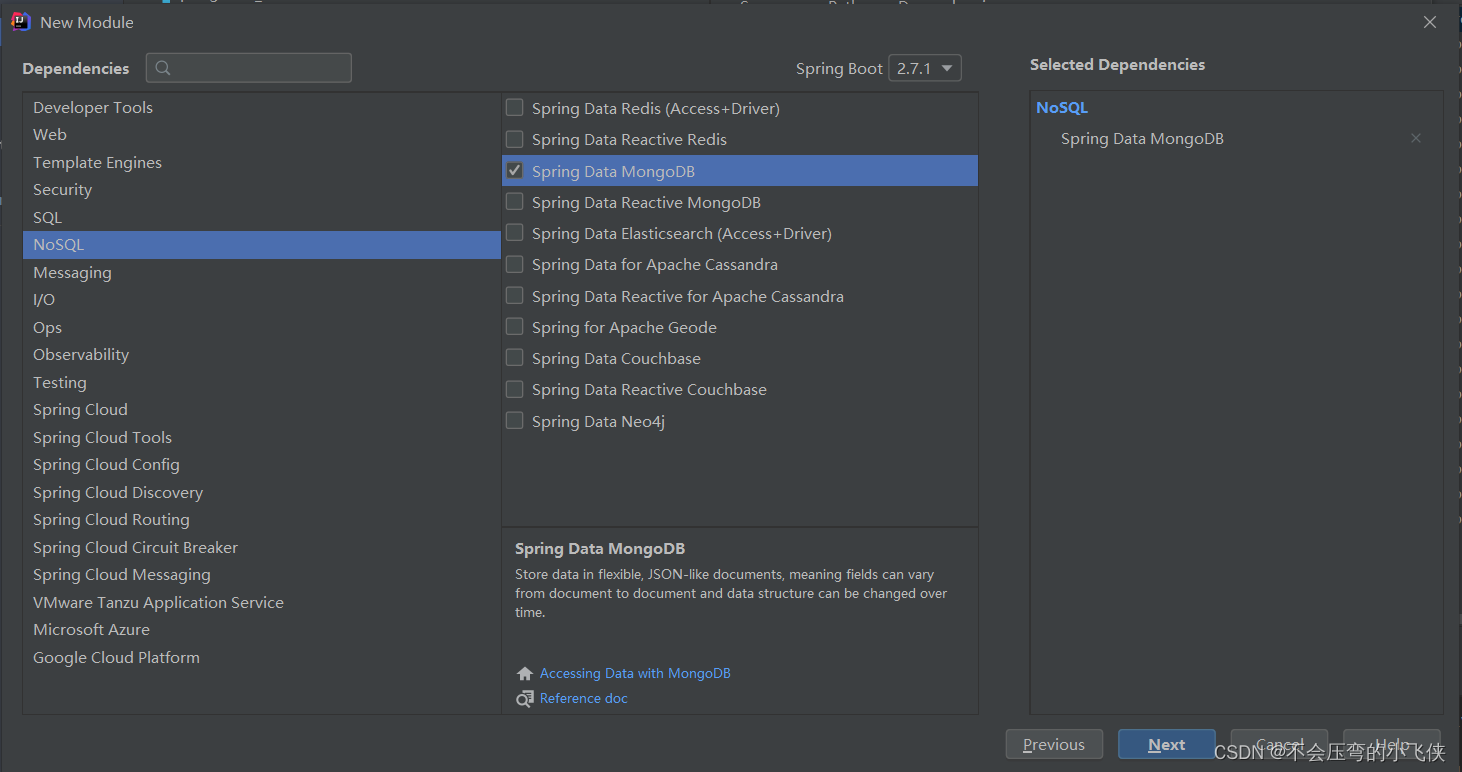Select Developer Tools category
1462x772 pixels.
262,107
